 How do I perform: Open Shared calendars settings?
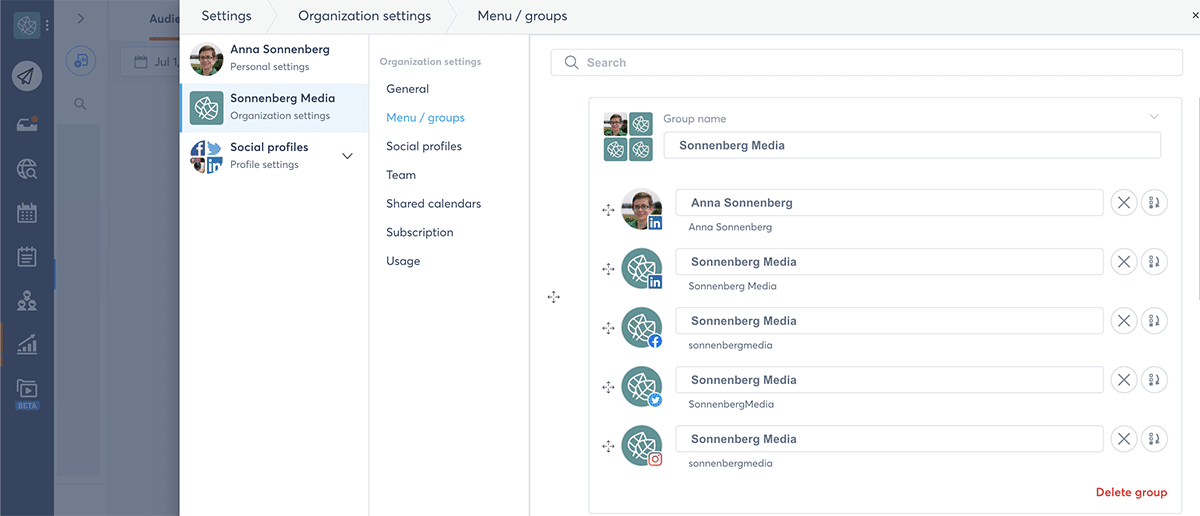(x=433, y=204)
